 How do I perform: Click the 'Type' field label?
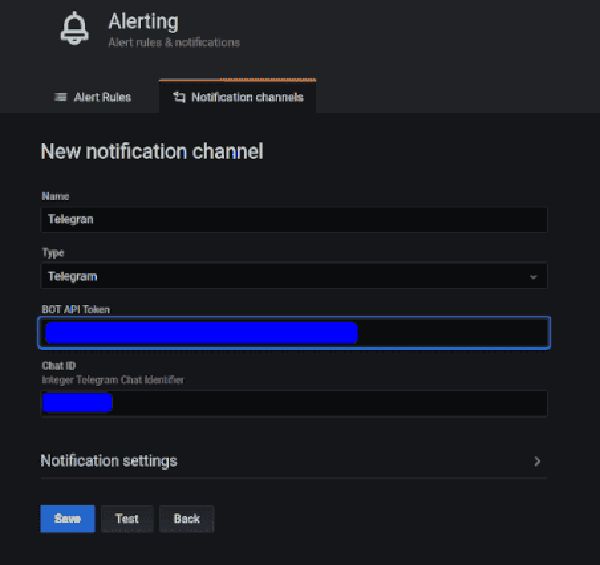click(53, 253)
